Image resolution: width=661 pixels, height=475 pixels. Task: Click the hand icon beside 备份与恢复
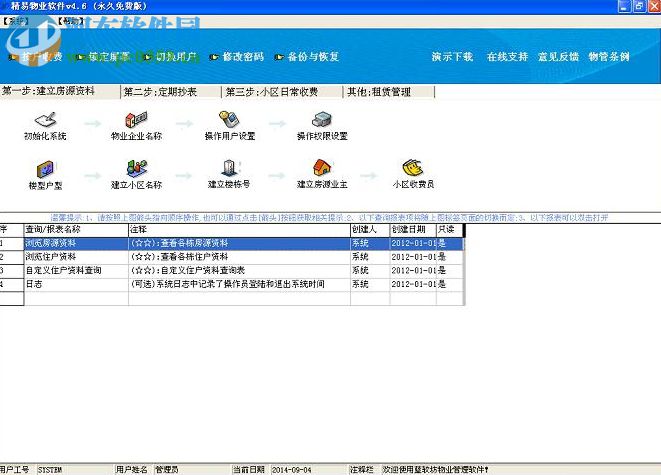click(x=279, y=57)
